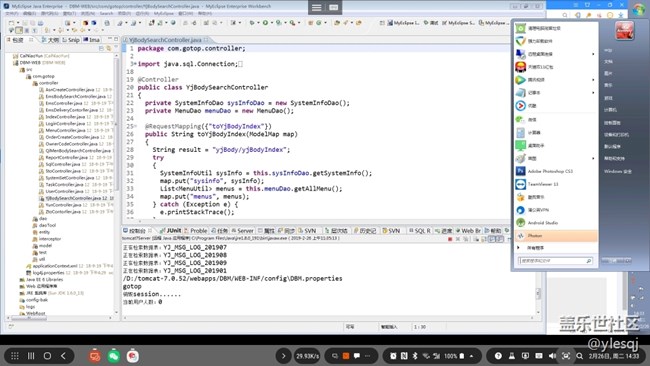Viewport: 650px width, 366px height.
Task: Toggle the Wi-Fi icon in the status tray
Action: point(426,356)
